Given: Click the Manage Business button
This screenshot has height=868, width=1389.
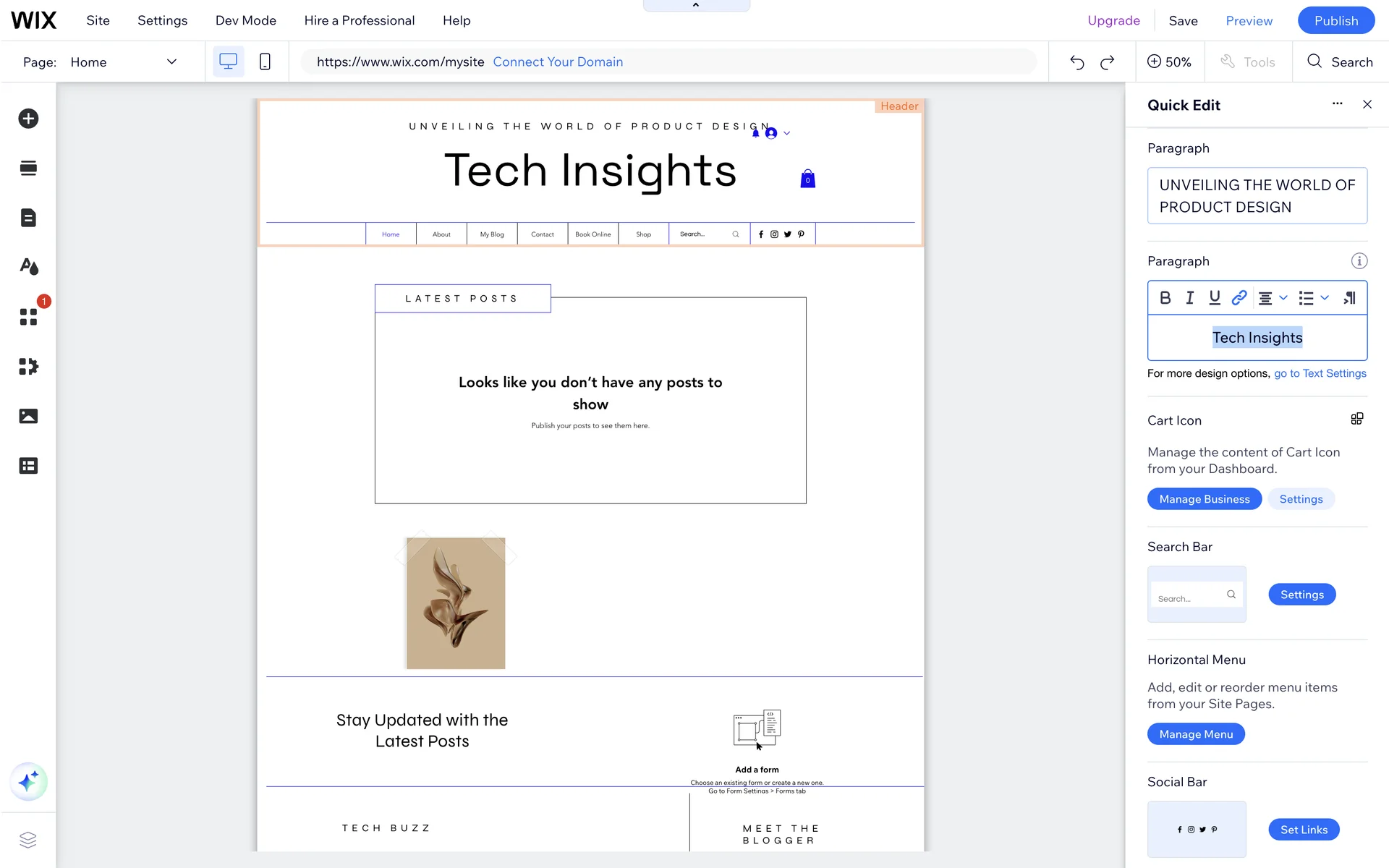Looking at the screenshot, I should pyautogui.click(x=1204, y=499).
